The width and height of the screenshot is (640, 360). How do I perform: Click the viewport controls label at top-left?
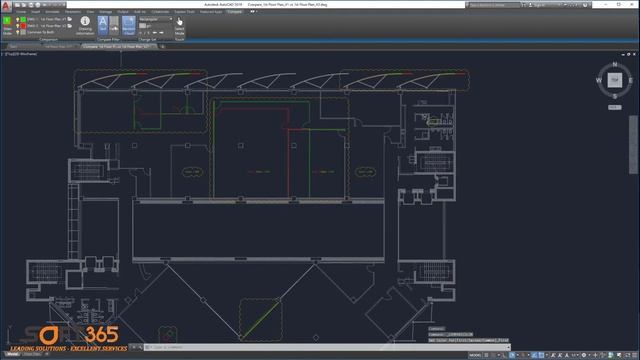pos(20,54)
